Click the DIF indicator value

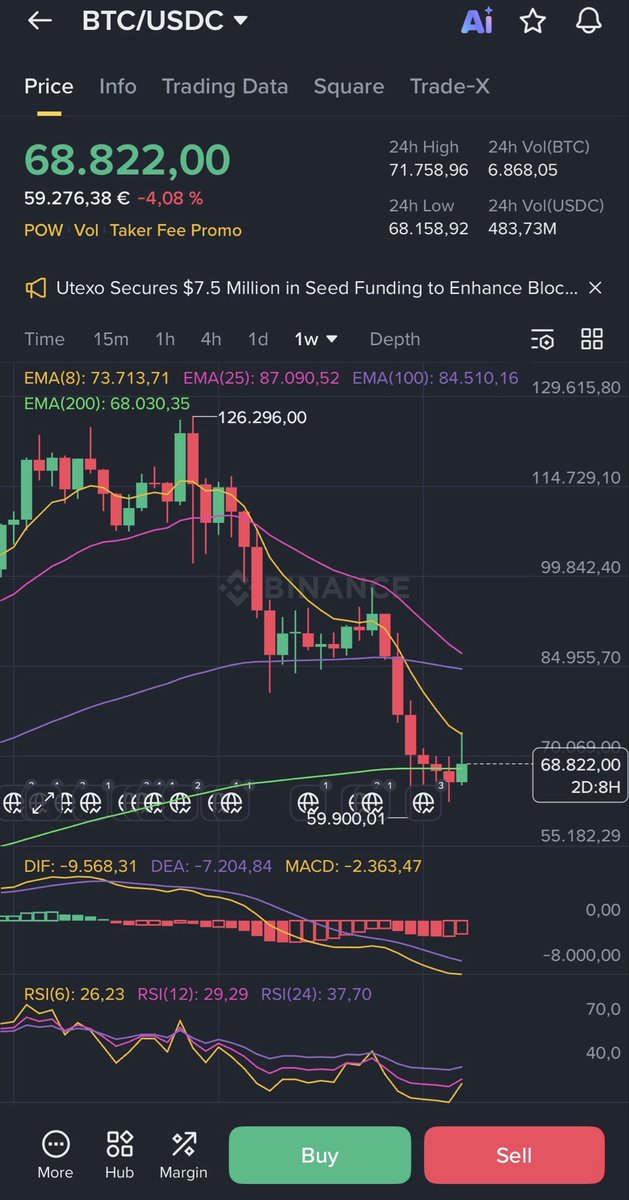click(81, 866)
